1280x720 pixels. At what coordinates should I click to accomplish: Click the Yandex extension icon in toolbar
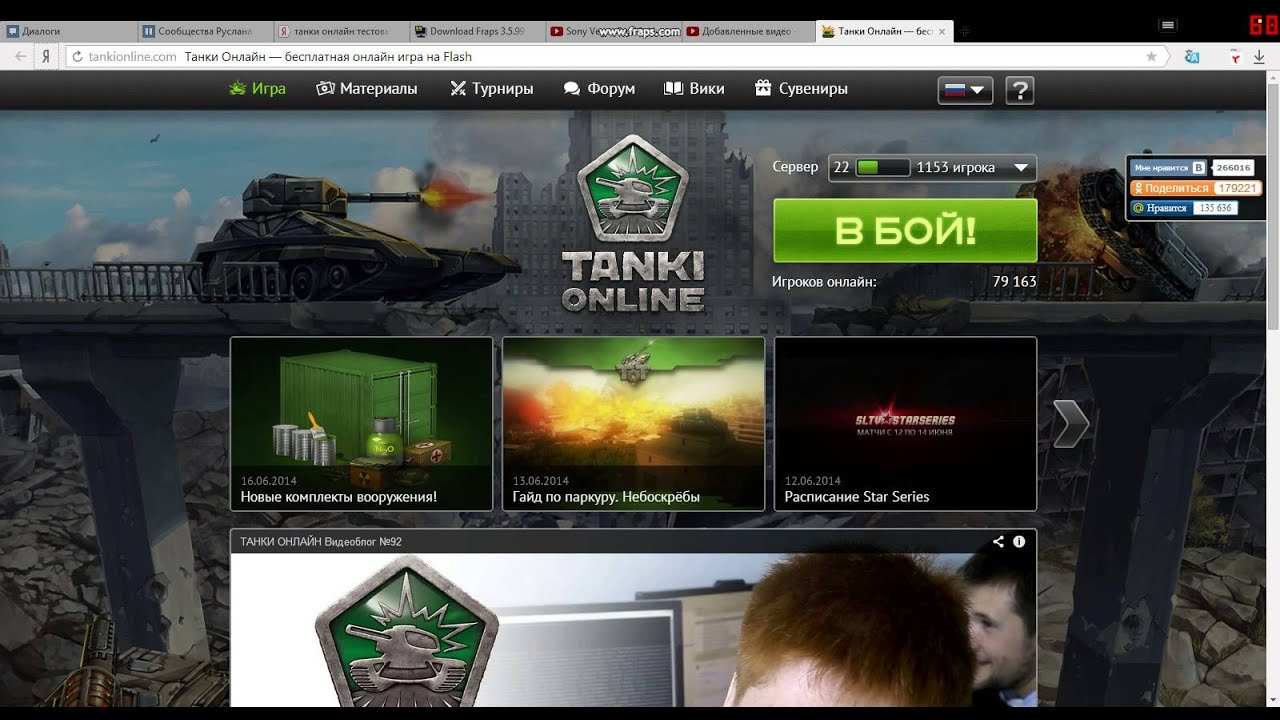click(x=1236, y=57)
